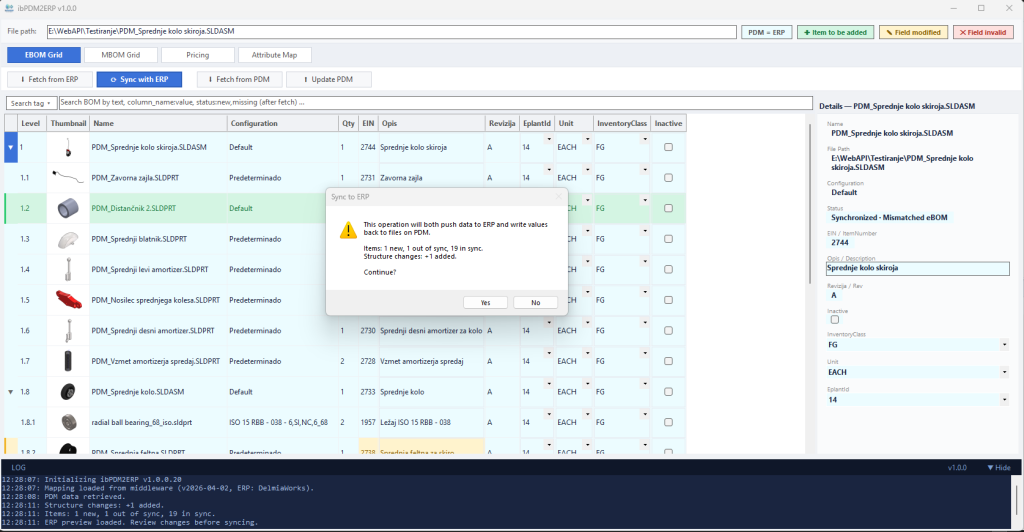Toggle Inactive checkbox for PDM_Zavorna zajla row
This screenshot has height=532, width=1024.
(668, 178)
